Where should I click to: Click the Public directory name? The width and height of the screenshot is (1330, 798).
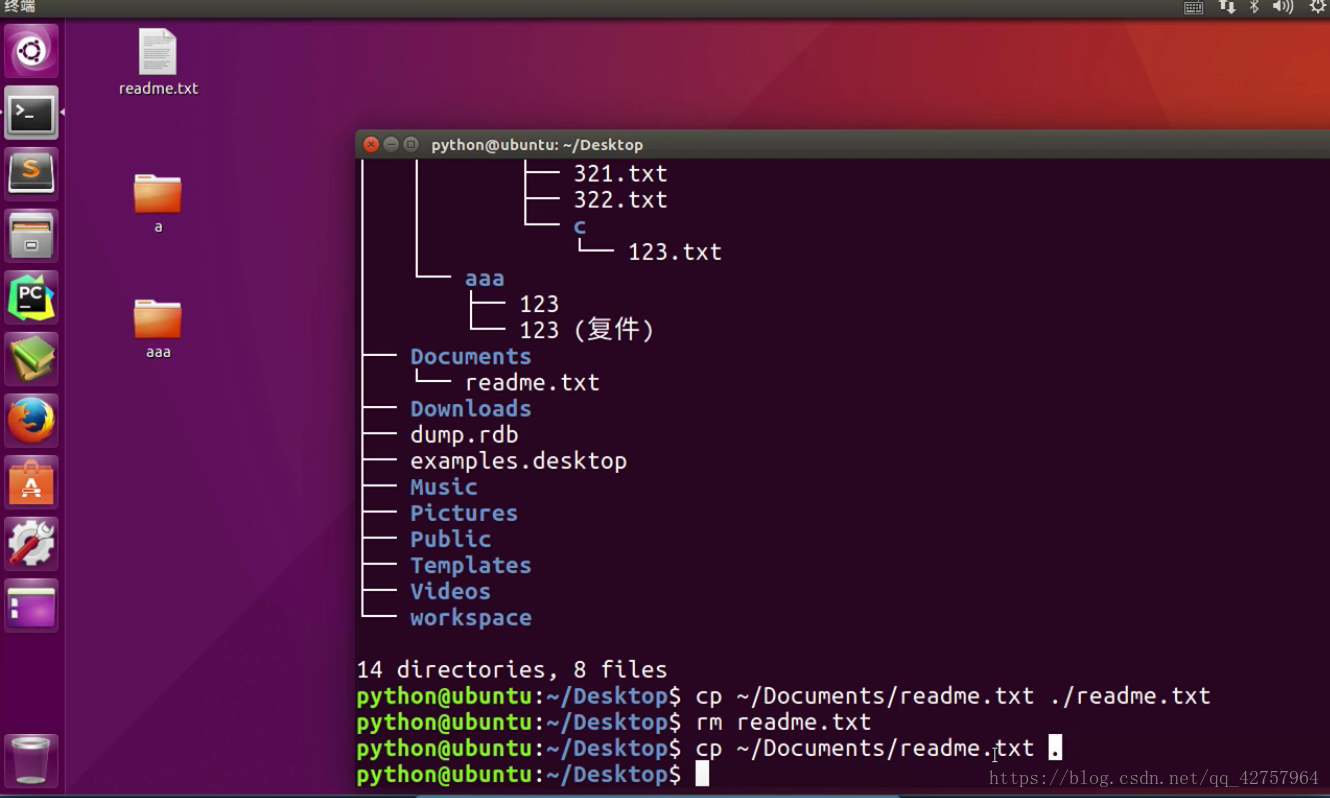point(451,539)
